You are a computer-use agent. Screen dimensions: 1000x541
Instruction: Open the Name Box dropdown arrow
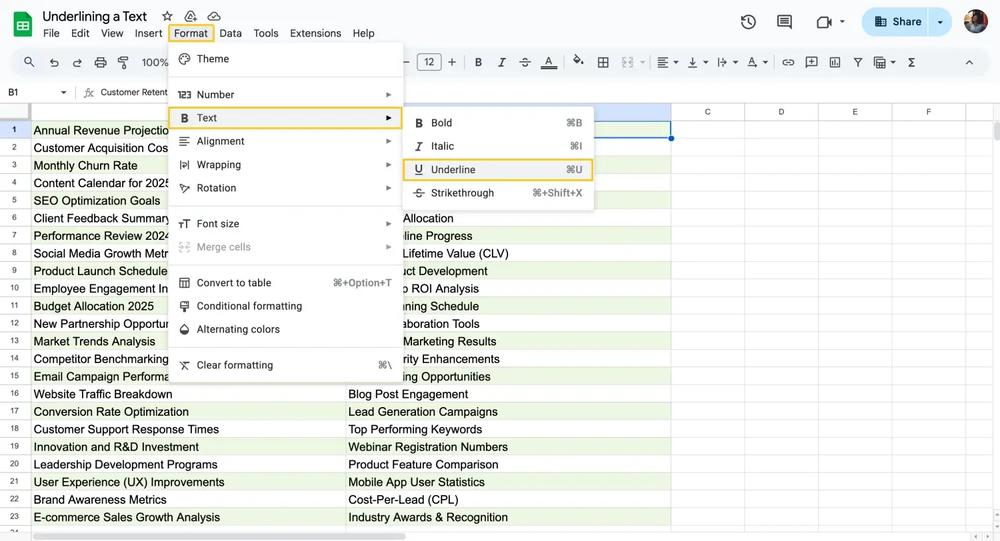point(63,93)
